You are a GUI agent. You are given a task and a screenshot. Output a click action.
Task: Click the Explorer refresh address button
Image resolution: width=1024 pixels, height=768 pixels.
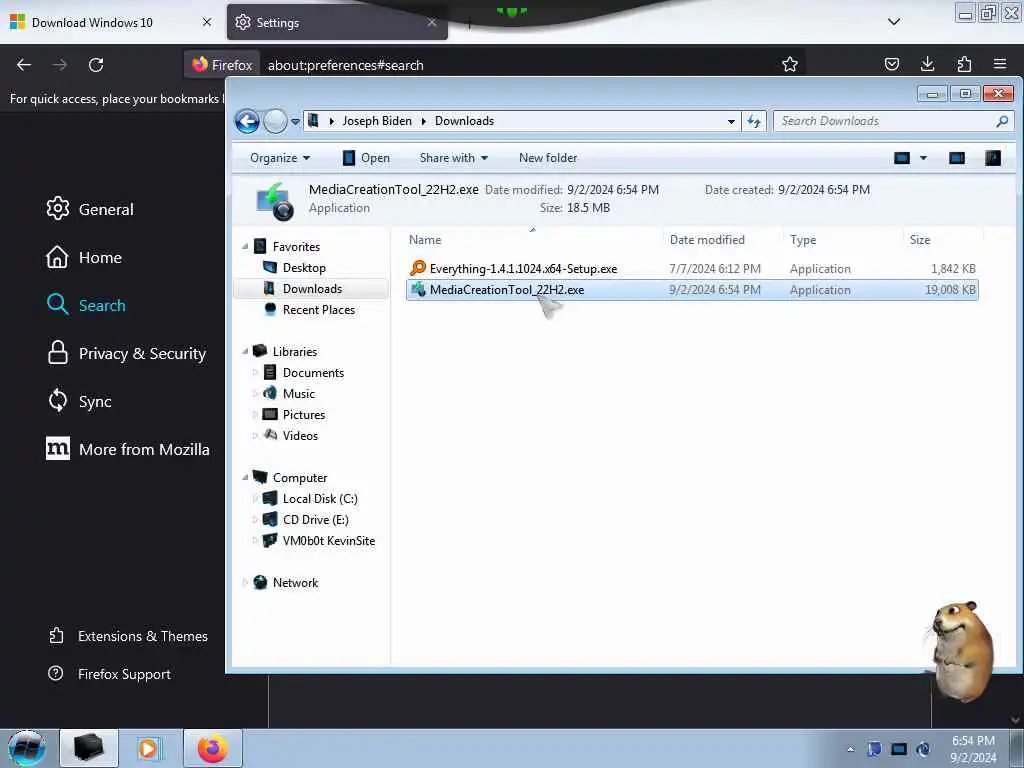point(754,121)
